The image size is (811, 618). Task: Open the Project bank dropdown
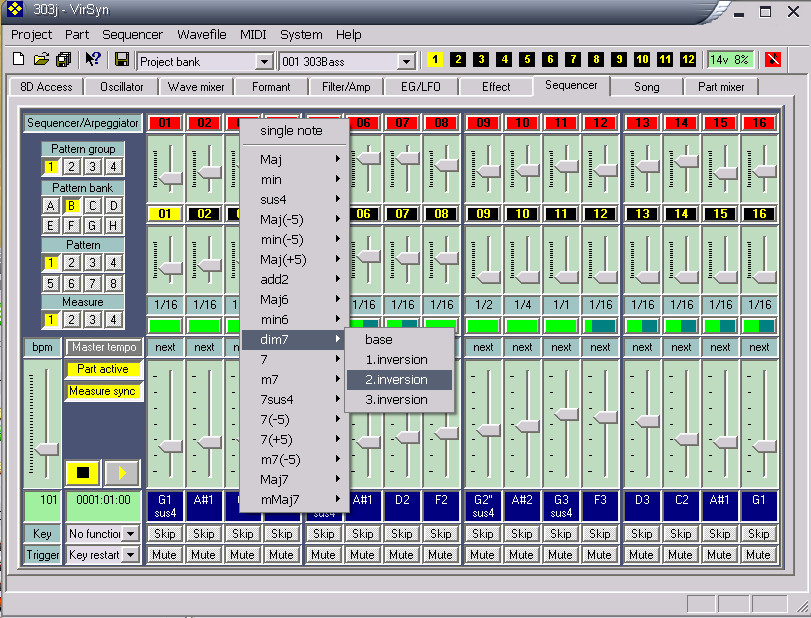click(264, 62)
